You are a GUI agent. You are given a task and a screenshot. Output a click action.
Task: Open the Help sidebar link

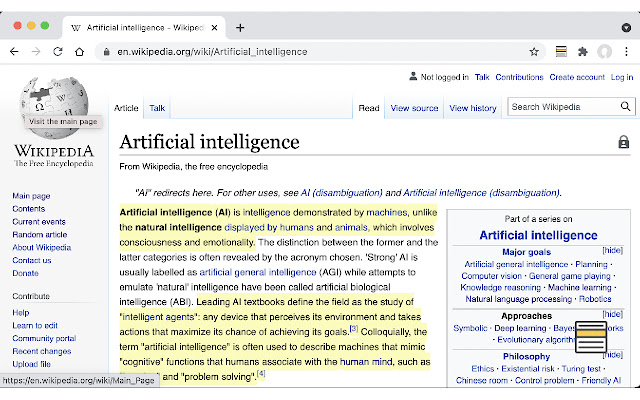click(21, 313)
